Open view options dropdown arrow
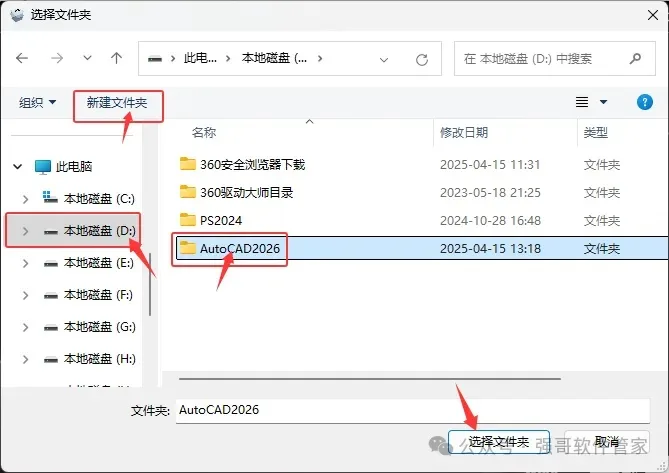Screen dimensions: 669x473 pyautogui.click(x=603, y=102)
